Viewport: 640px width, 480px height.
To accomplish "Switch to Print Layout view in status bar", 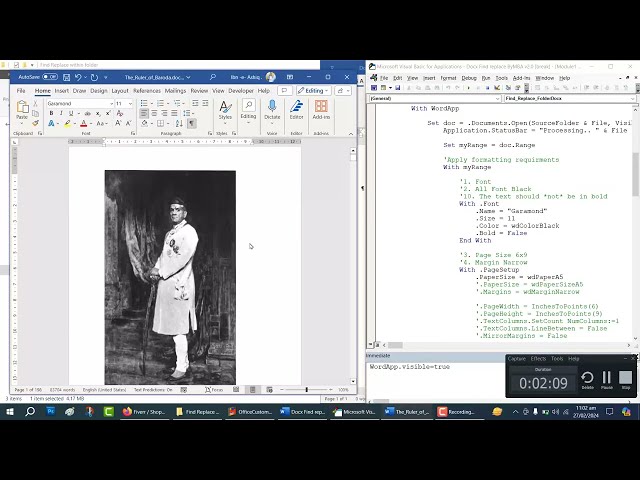I will (253, 390).
